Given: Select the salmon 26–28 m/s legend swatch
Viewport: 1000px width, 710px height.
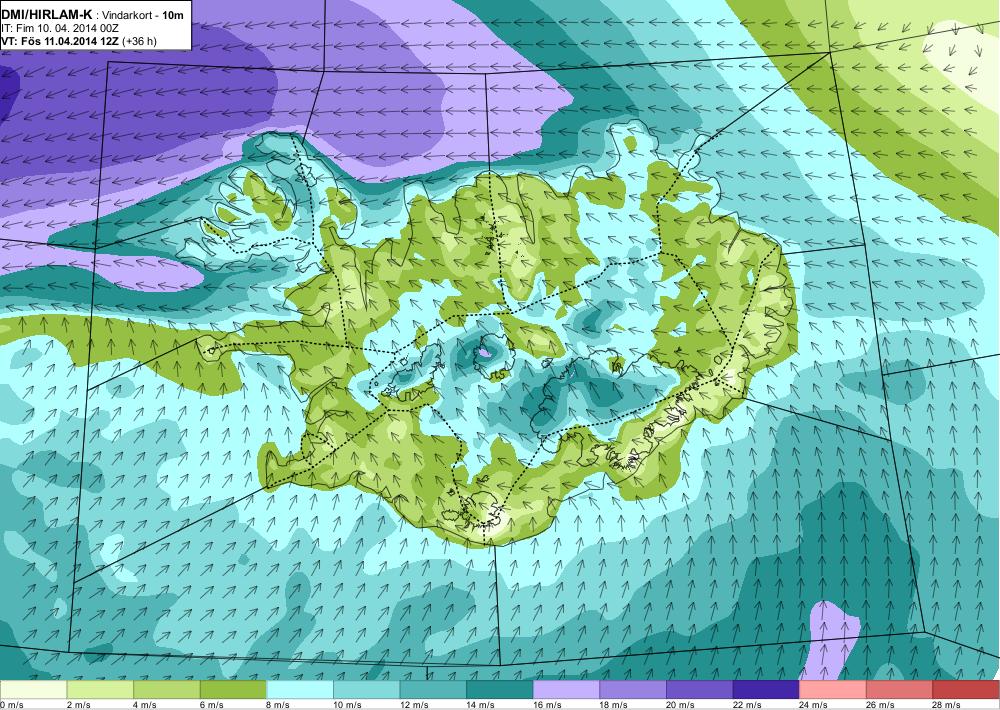Looking at the screenshot, I should tap(900, 690).
